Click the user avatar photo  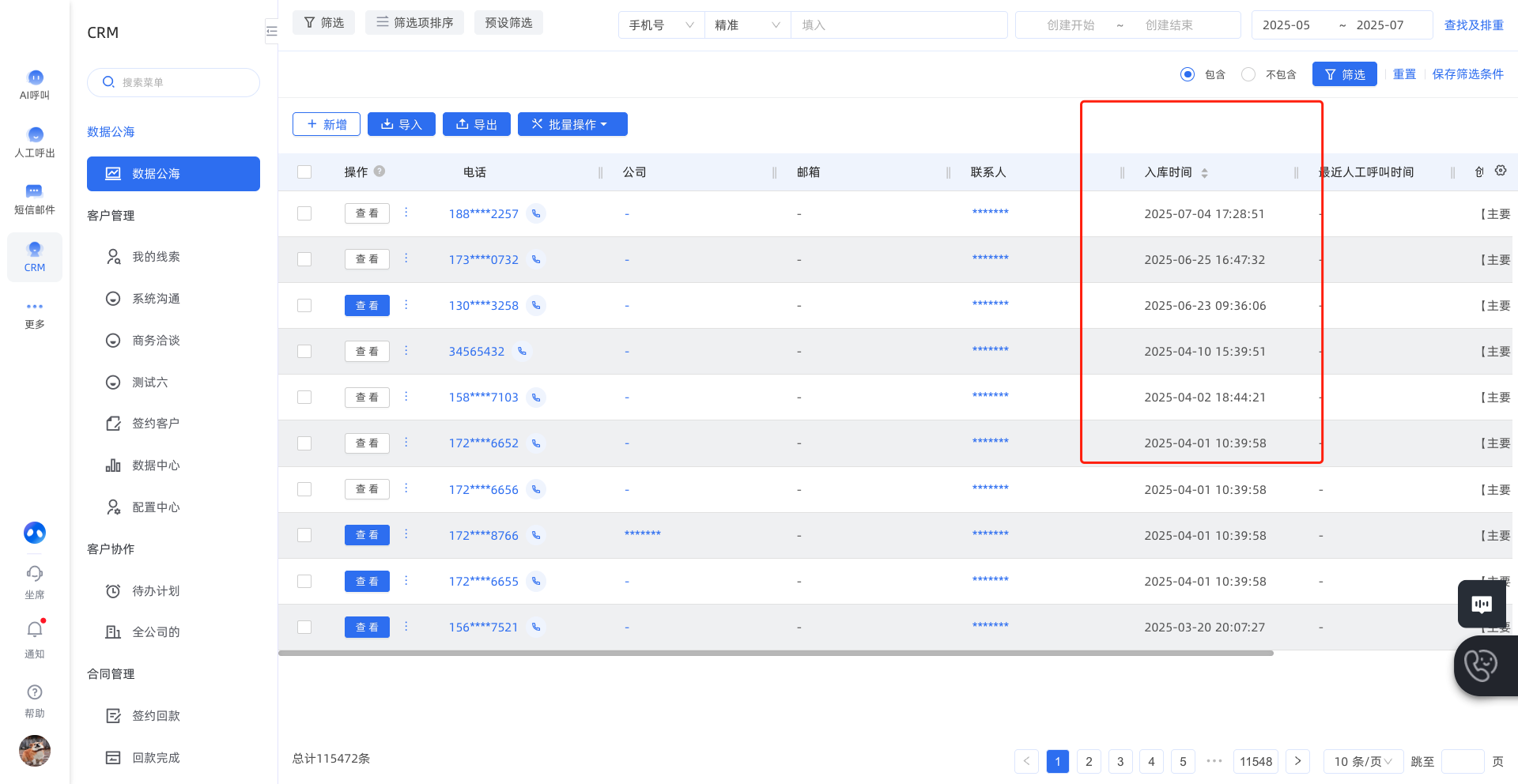pos(35,751)
